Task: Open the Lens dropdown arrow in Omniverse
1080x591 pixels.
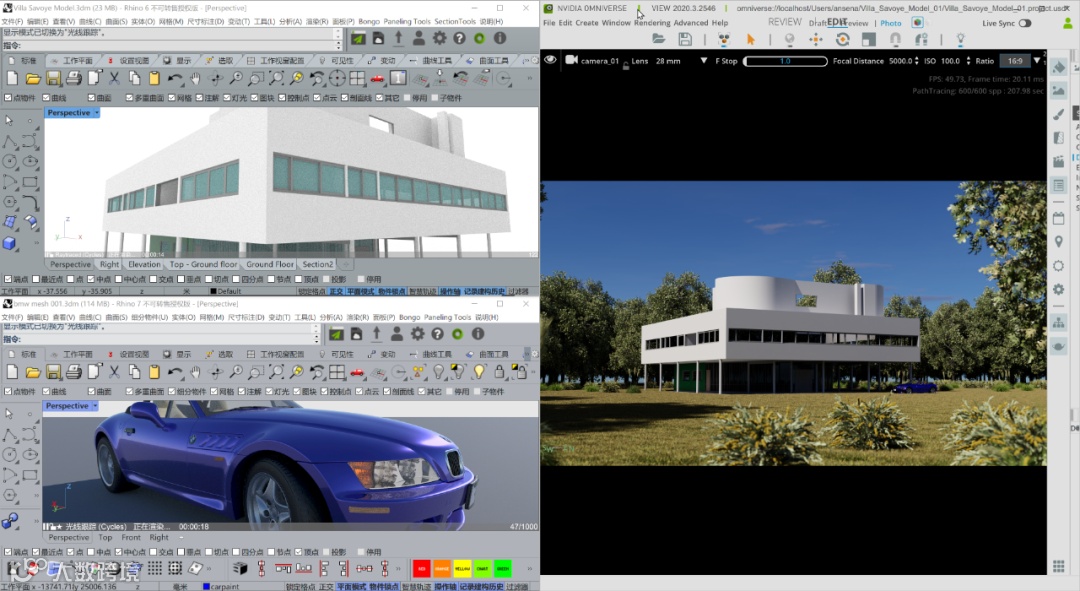Action: [x=703, y=61]
